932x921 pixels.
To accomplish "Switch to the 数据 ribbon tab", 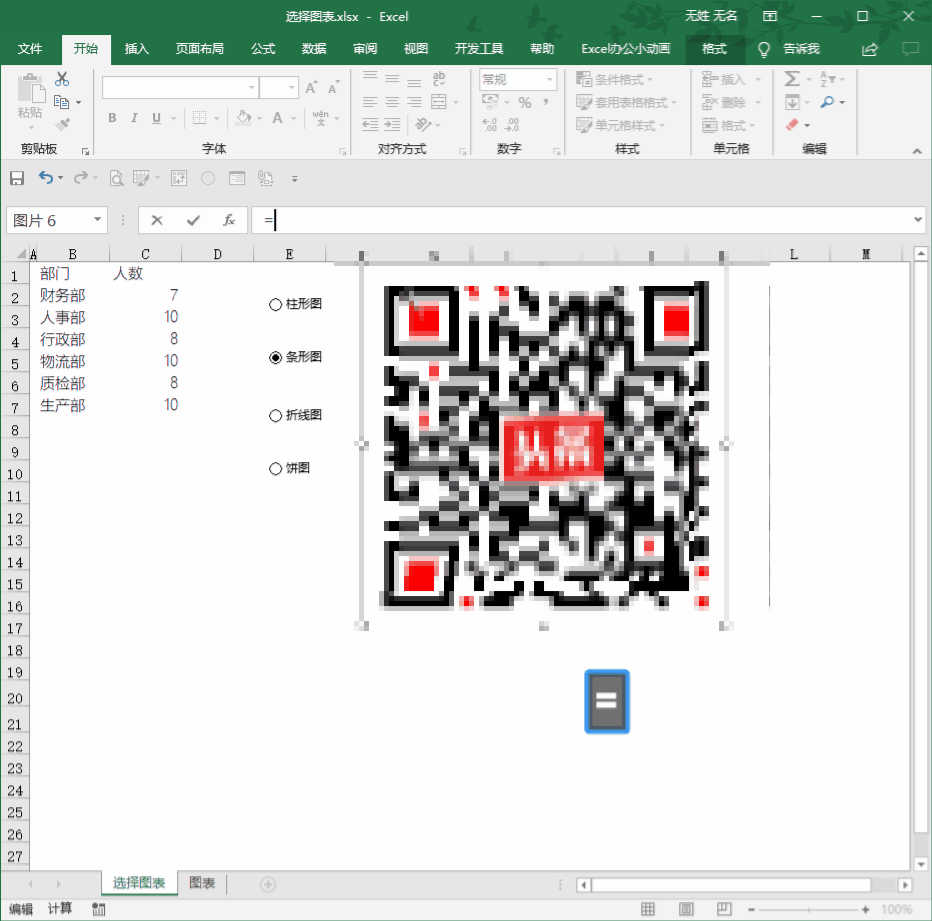I will tap(314, 49).
